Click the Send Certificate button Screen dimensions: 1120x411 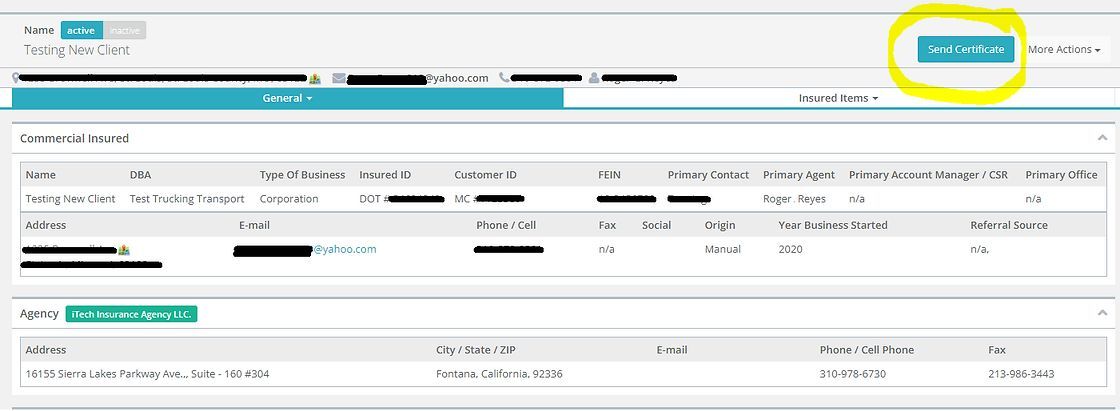pyautogui.click(x=966, y=49)
